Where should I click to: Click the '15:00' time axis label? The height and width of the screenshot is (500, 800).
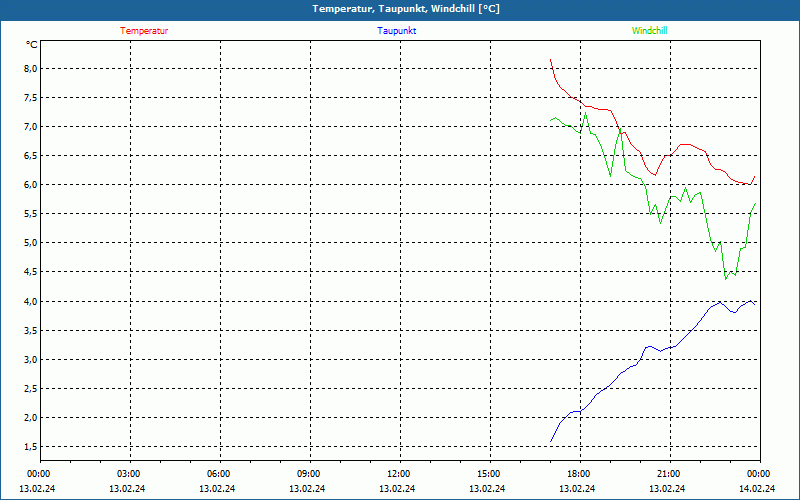pyautogui.click(x=489, y=474)
